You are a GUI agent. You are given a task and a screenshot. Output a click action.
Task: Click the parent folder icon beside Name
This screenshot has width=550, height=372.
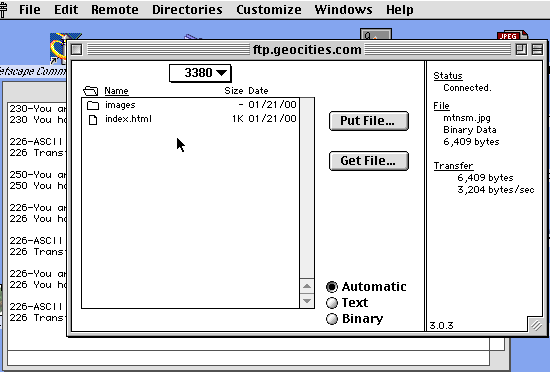coord(90,91)
